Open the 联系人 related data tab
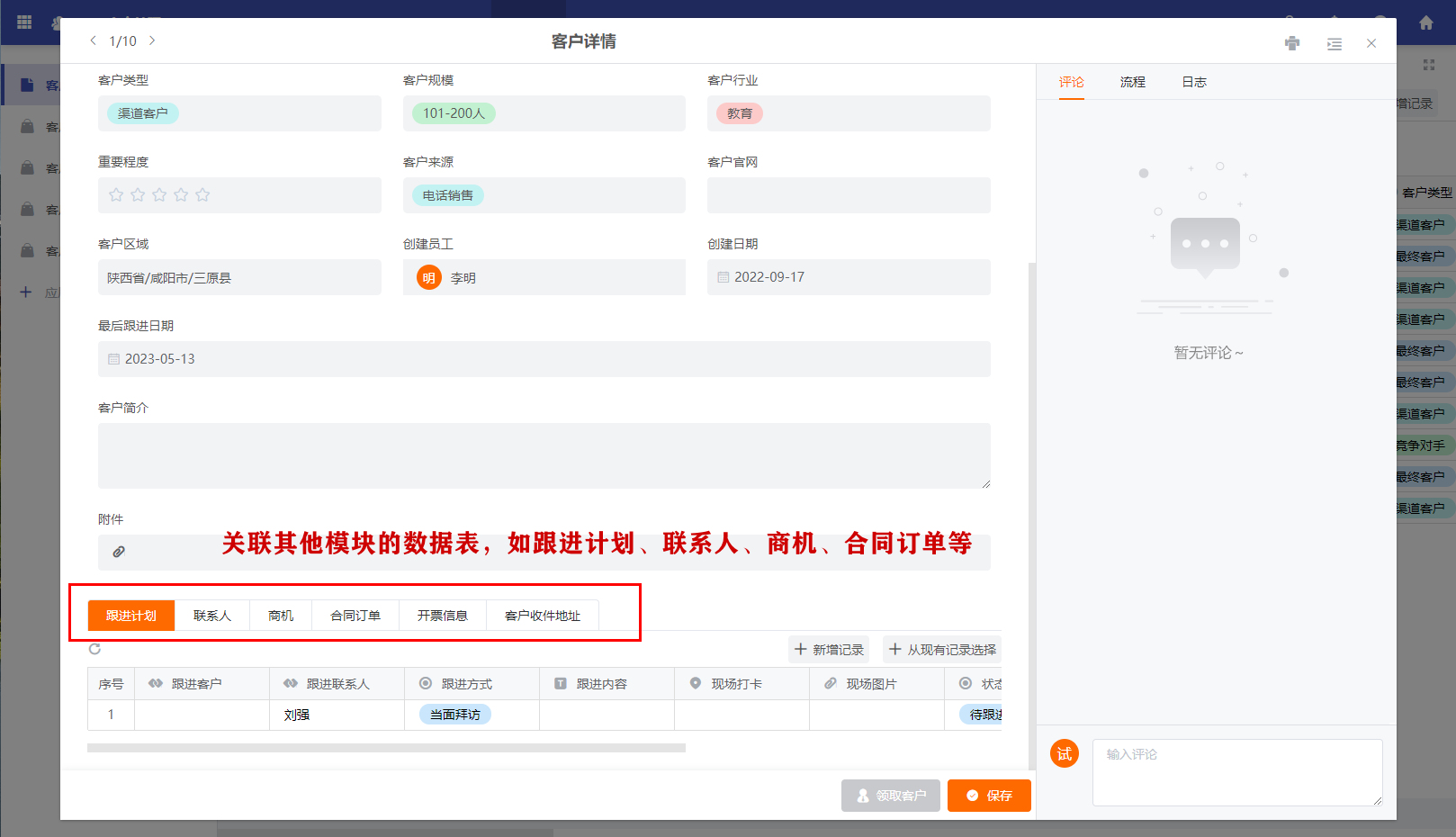The image size is (1456, 837). coord(211,615)
